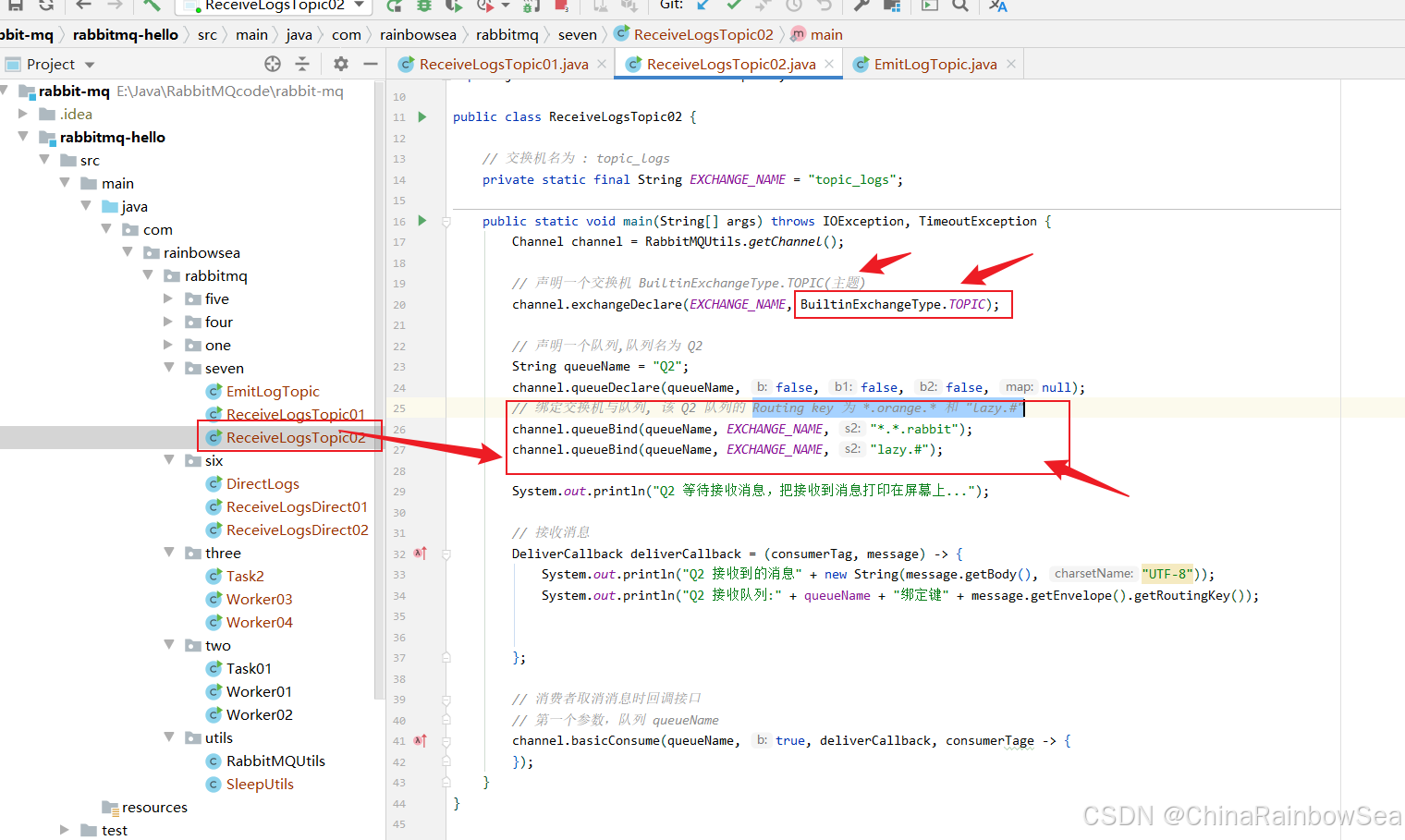Hide the Project tool window
Screen dimensions: 1405x840
[371, 64]
